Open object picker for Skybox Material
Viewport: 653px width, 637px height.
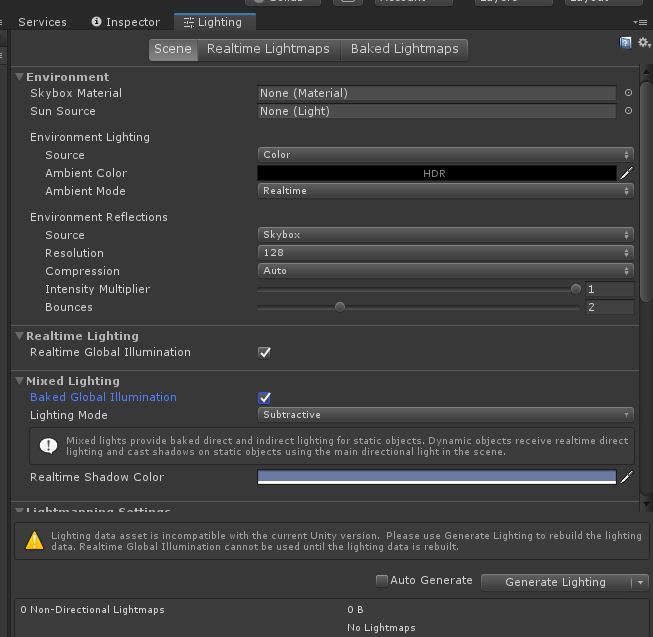pos(628,93)
